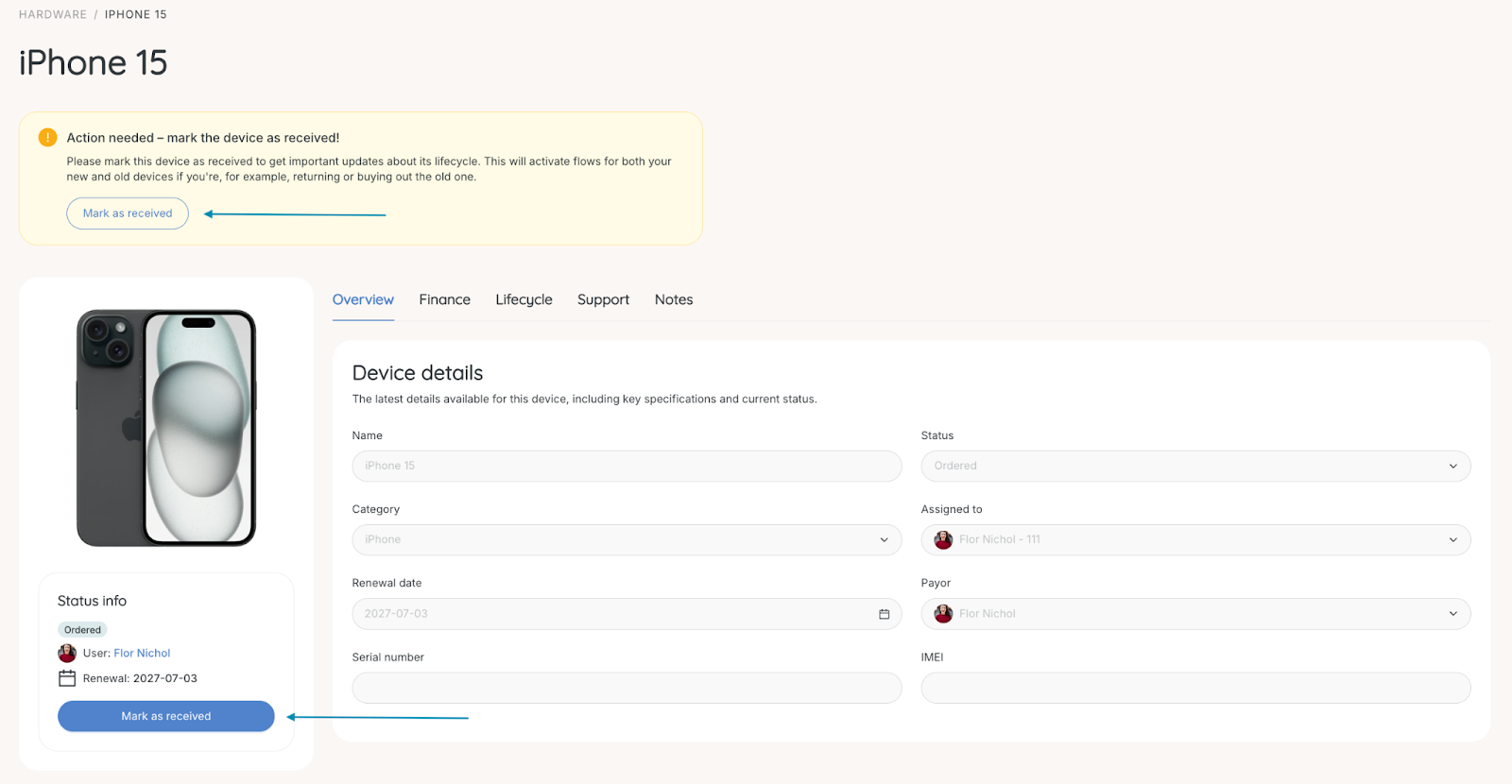1512x784 pixels.
Task: Click the iPhone 15 product image
Action: pos(166,428)
